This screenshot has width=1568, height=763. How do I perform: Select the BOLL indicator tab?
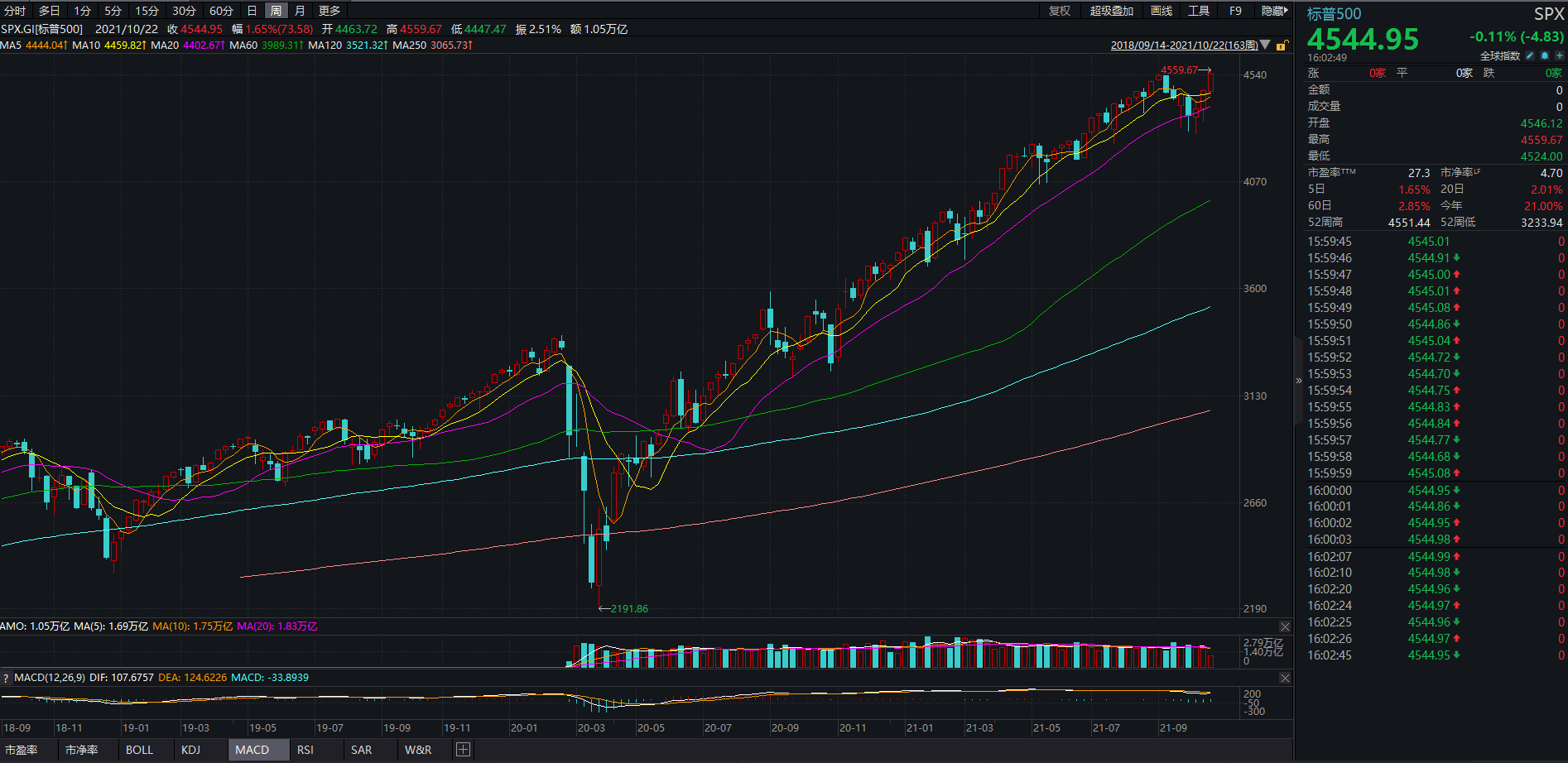139,750
